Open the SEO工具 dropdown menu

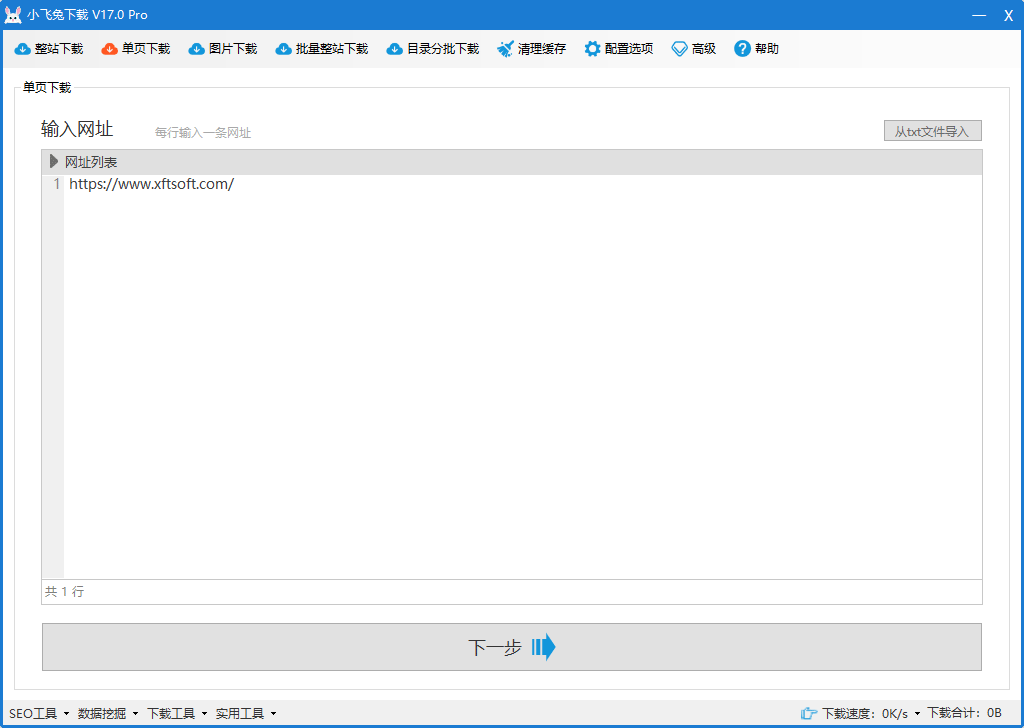point(39,713)
